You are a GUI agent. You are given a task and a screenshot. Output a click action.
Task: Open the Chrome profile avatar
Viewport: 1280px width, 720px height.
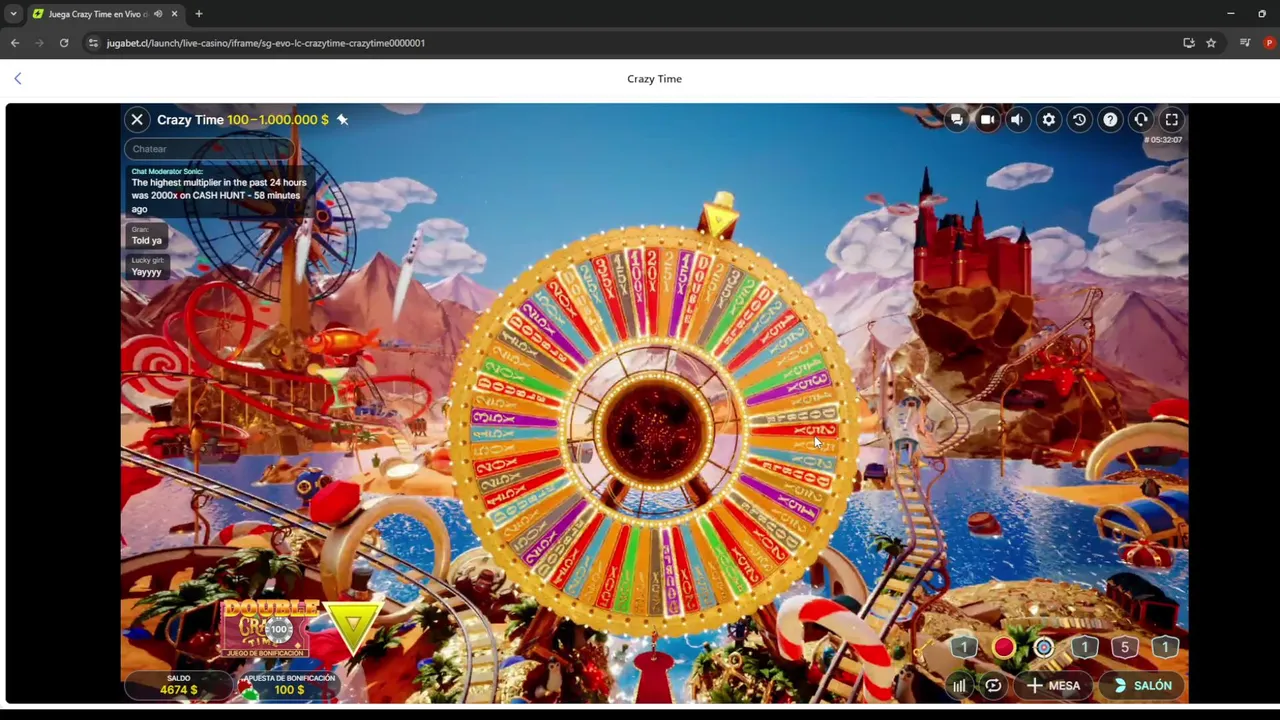(x=1269, y=43)
